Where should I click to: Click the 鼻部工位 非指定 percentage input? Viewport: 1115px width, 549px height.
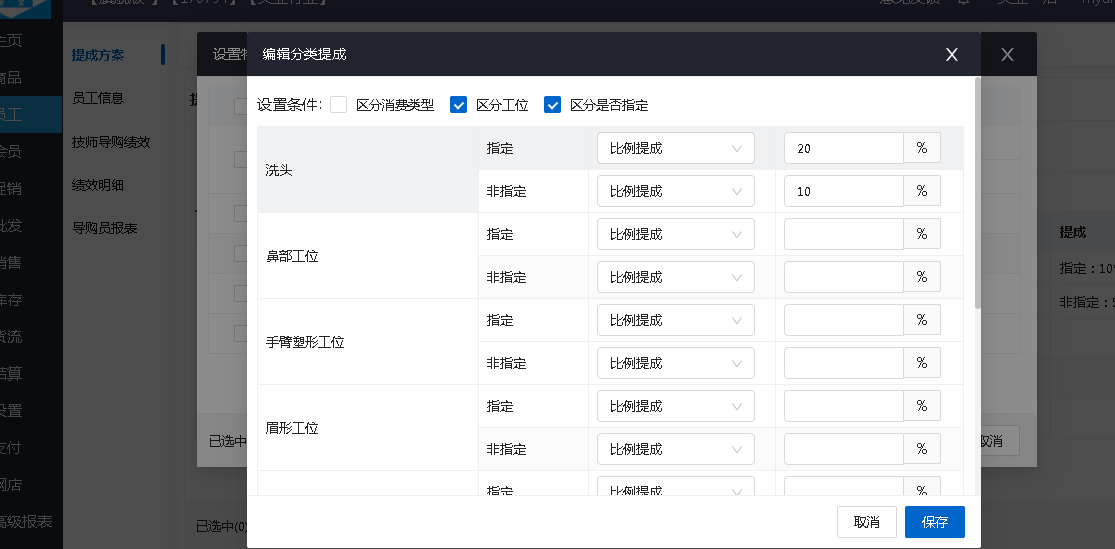point(843,277)
